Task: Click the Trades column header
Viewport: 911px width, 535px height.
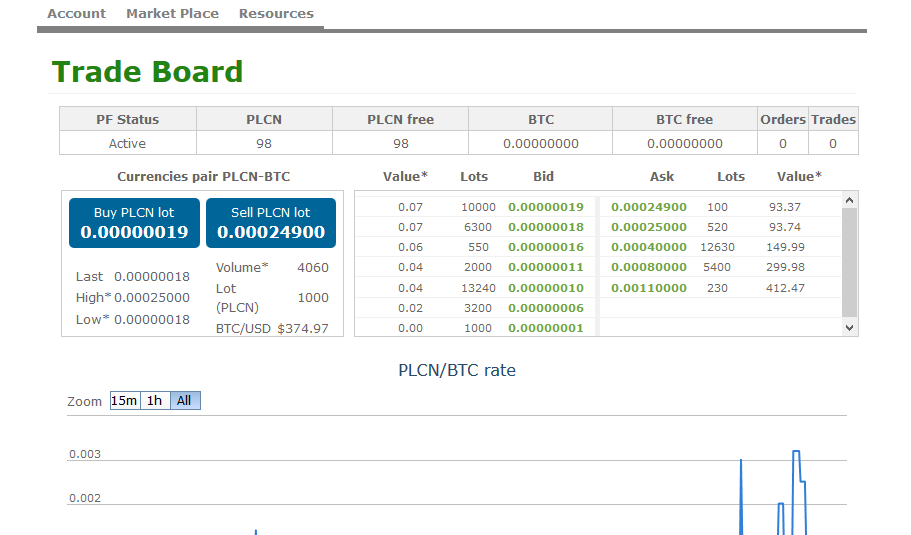Action: pos(833,119)
